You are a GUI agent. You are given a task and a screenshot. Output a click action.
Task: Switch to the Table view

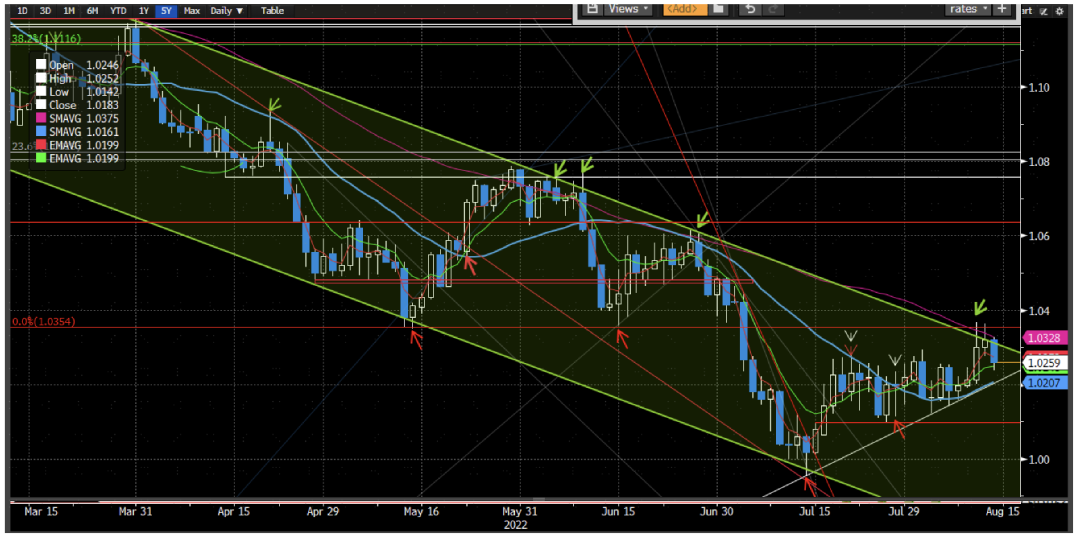(272, 11)
